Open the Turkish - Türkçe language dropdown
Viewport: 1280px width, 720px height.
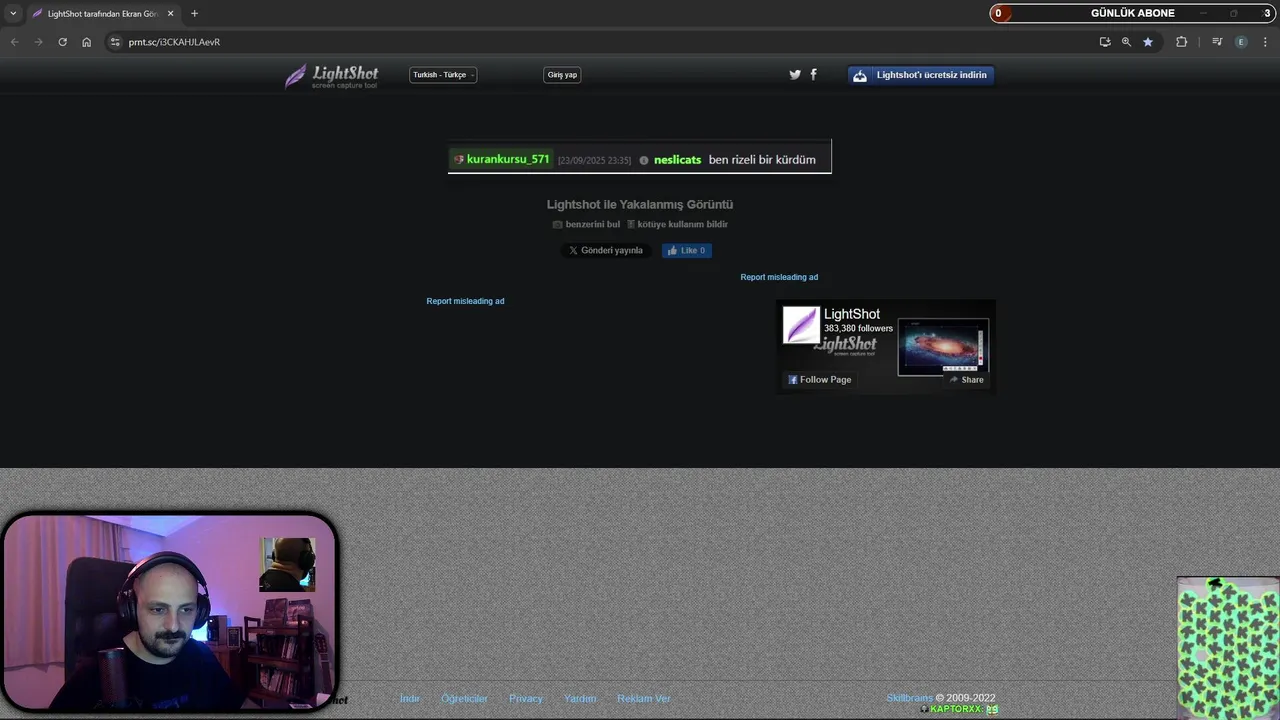443,75
